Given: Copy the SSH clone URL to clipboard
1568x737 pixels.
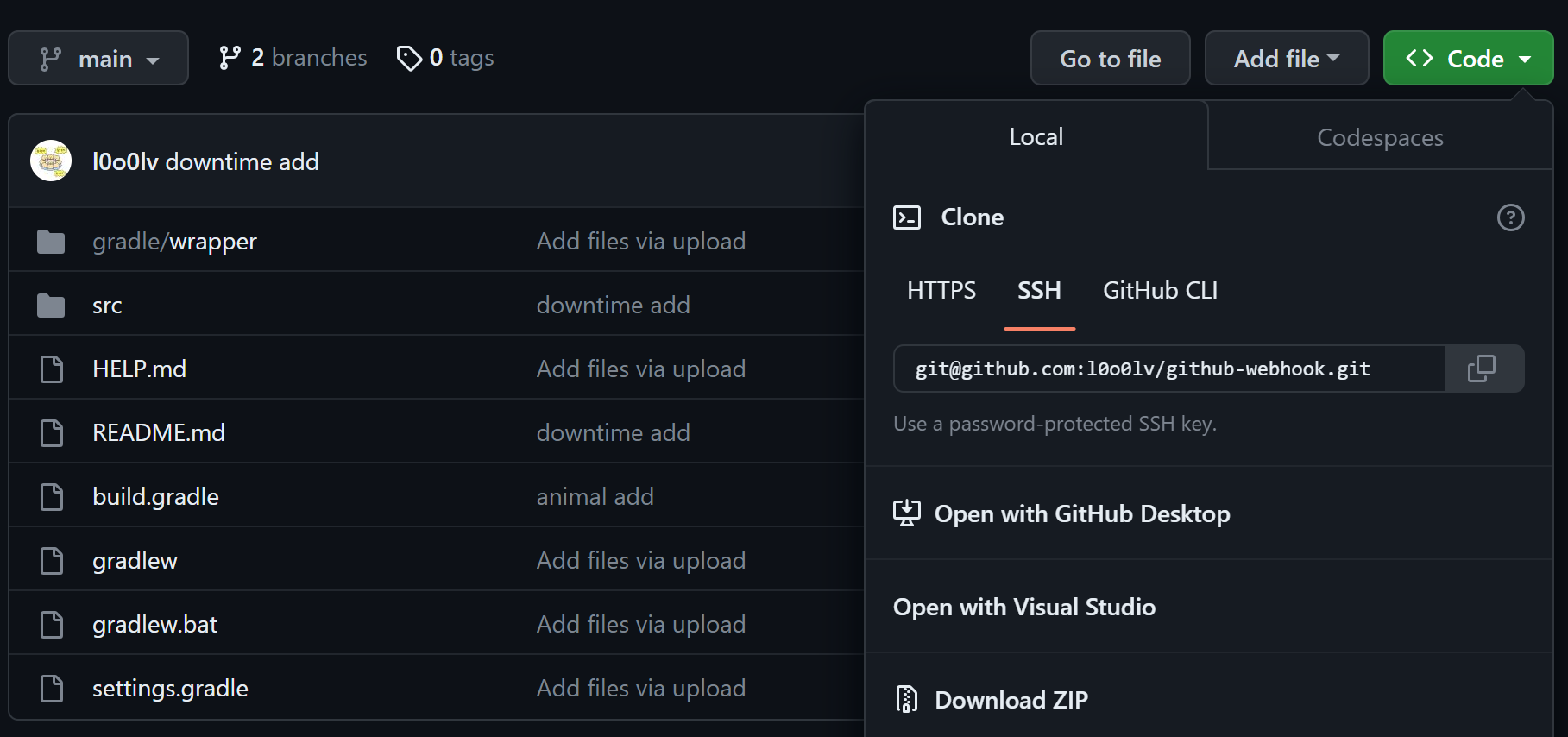Looking at the screenshot, I should [x=1484, y=368].
